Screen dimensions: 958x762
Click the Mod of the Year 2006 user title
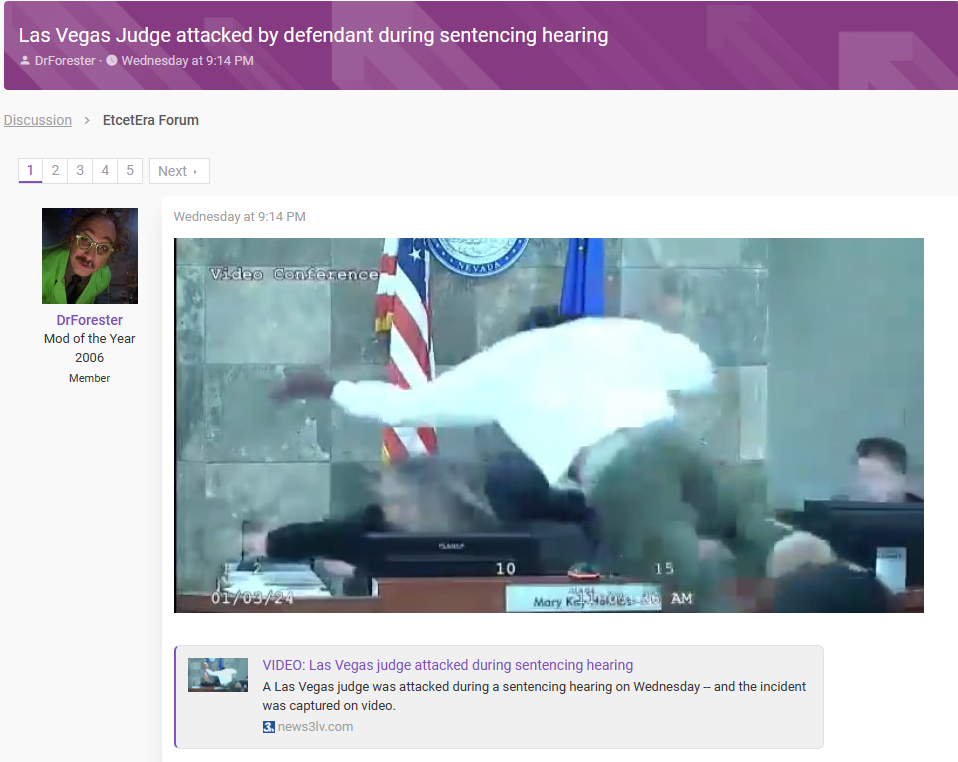89,348
